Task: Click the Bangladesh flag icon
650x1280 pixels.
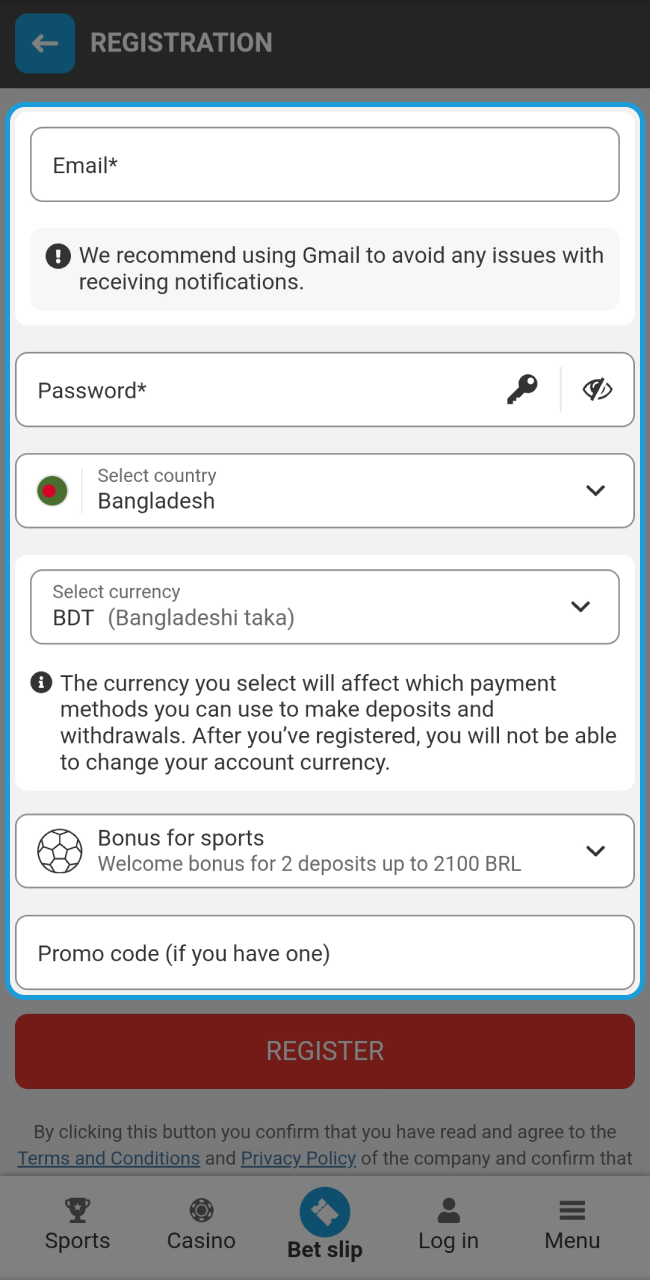Action: (x=52, y=491)
